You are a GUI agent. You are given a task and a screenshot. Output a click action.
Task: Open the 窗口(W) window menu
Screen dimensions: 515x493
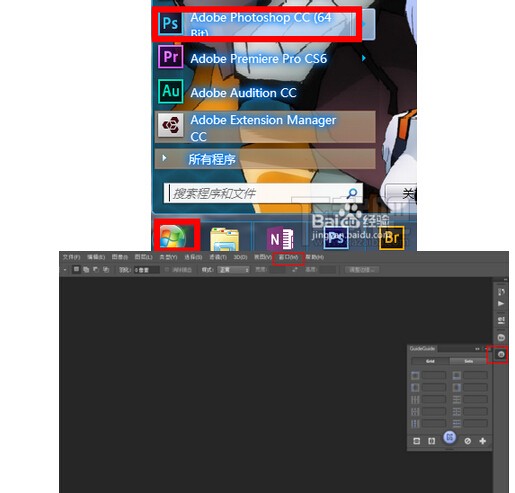(x=288, y=257)
